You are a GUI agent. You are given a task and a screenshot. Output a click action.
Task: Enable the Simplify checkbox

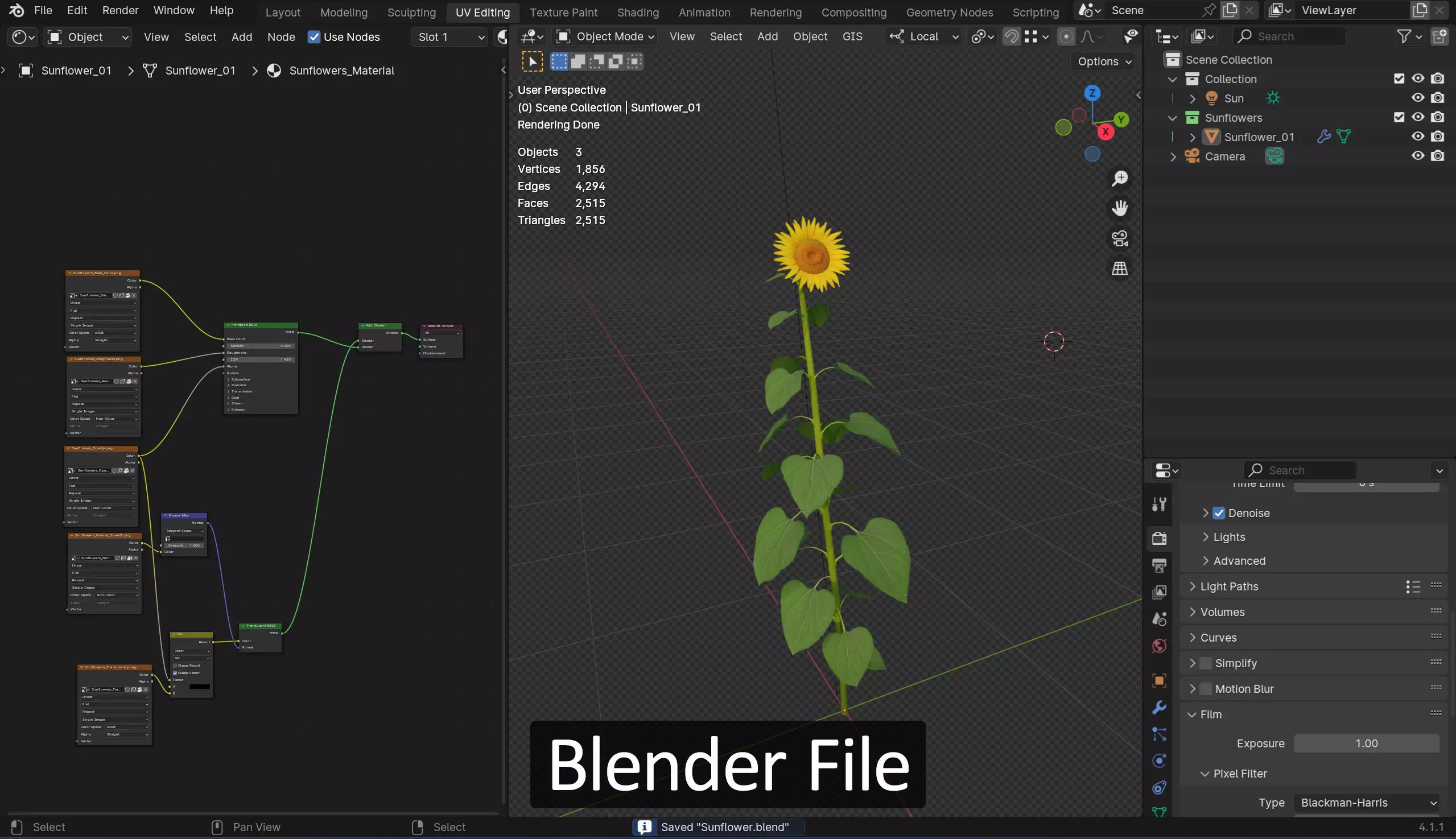[1205, 663]
